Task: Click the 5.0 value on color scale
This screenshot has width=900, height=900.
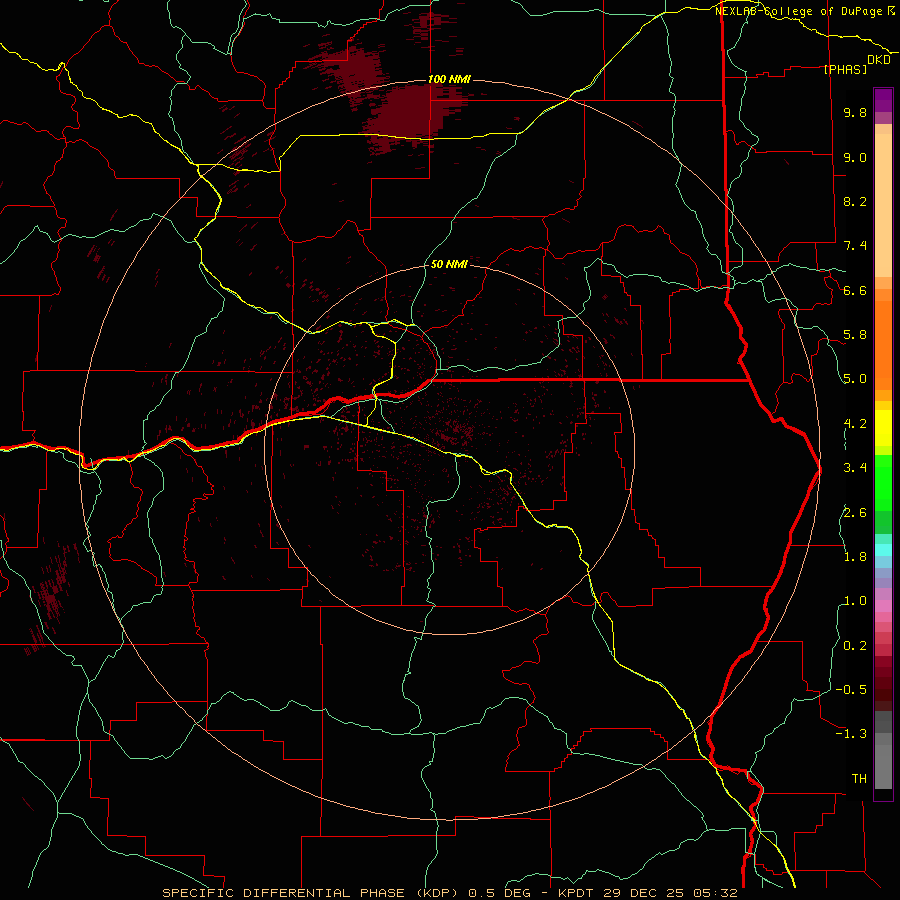Action: coord(855,379)
